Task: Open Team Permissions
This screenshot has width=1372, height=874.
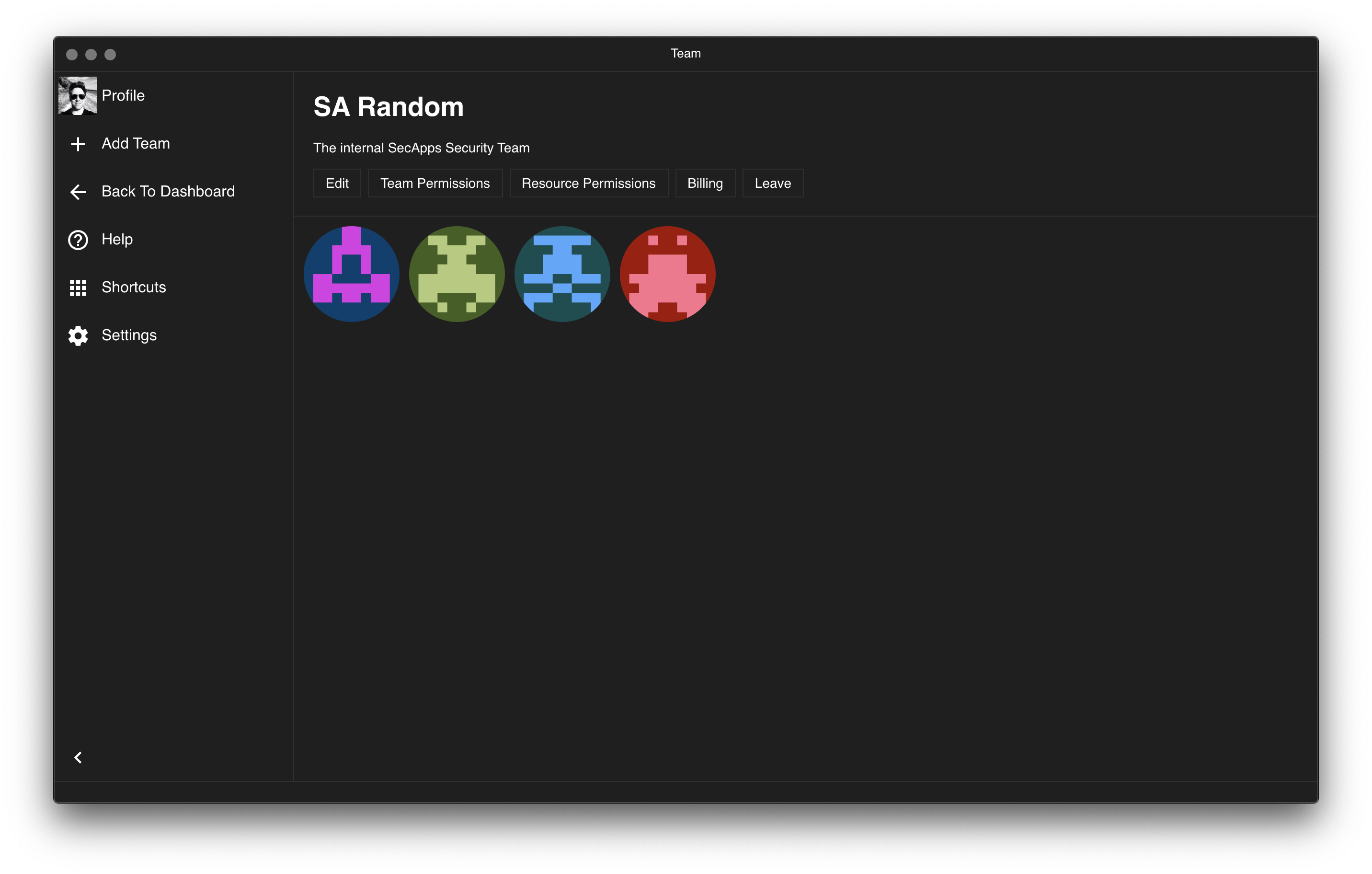Action: click(434, 184)
